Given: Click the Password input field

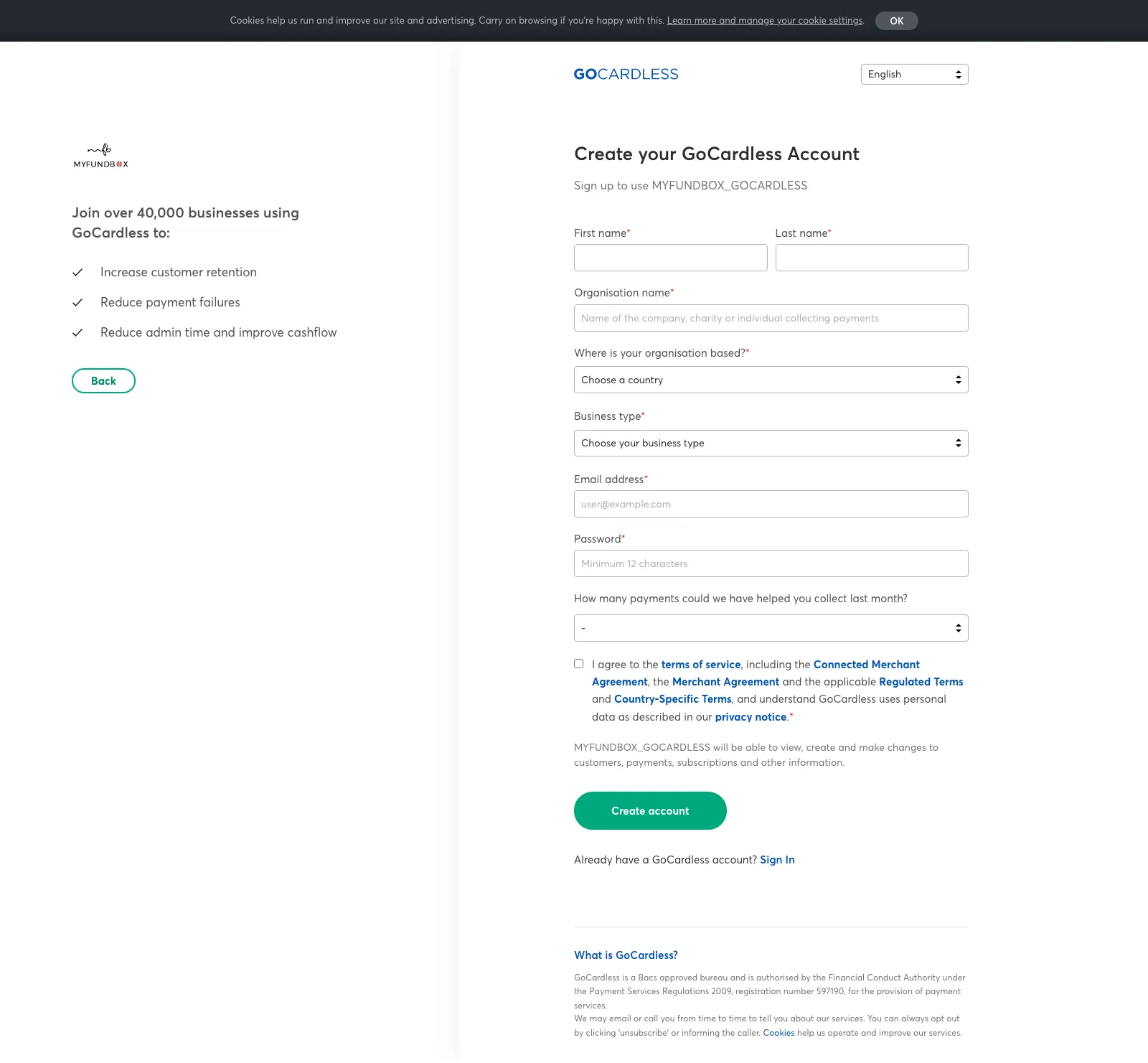Looking at the screenshot, I should click(771, 563).
